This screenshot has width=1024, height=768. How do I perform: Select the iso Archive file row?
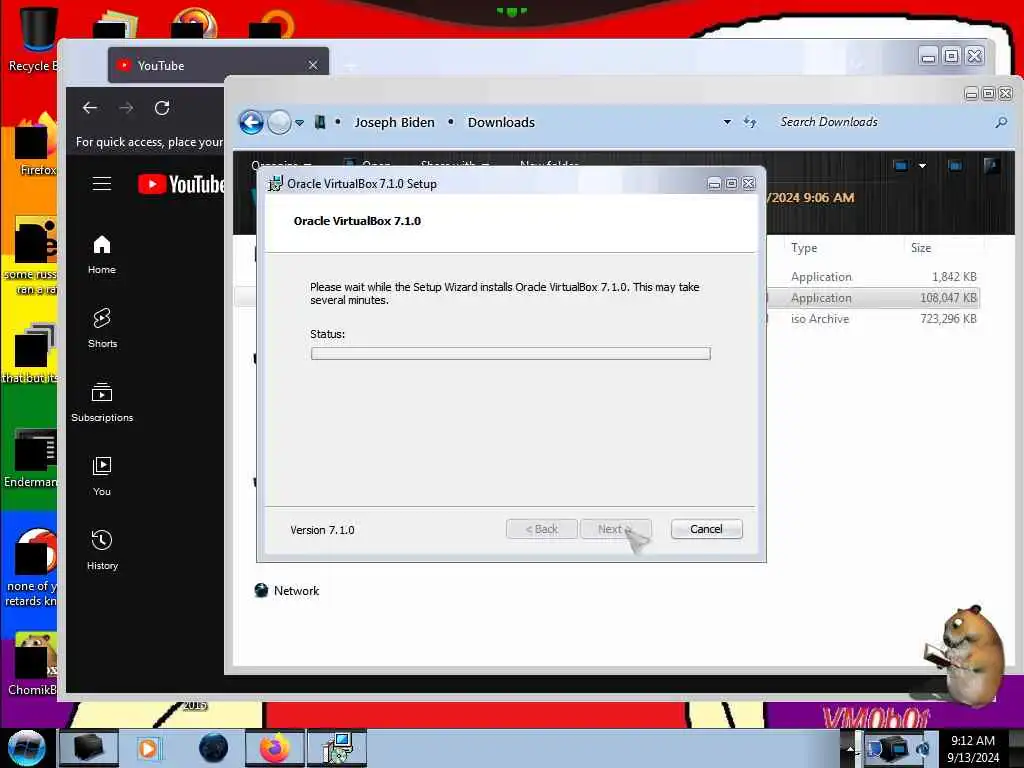[x=873, y=319]
